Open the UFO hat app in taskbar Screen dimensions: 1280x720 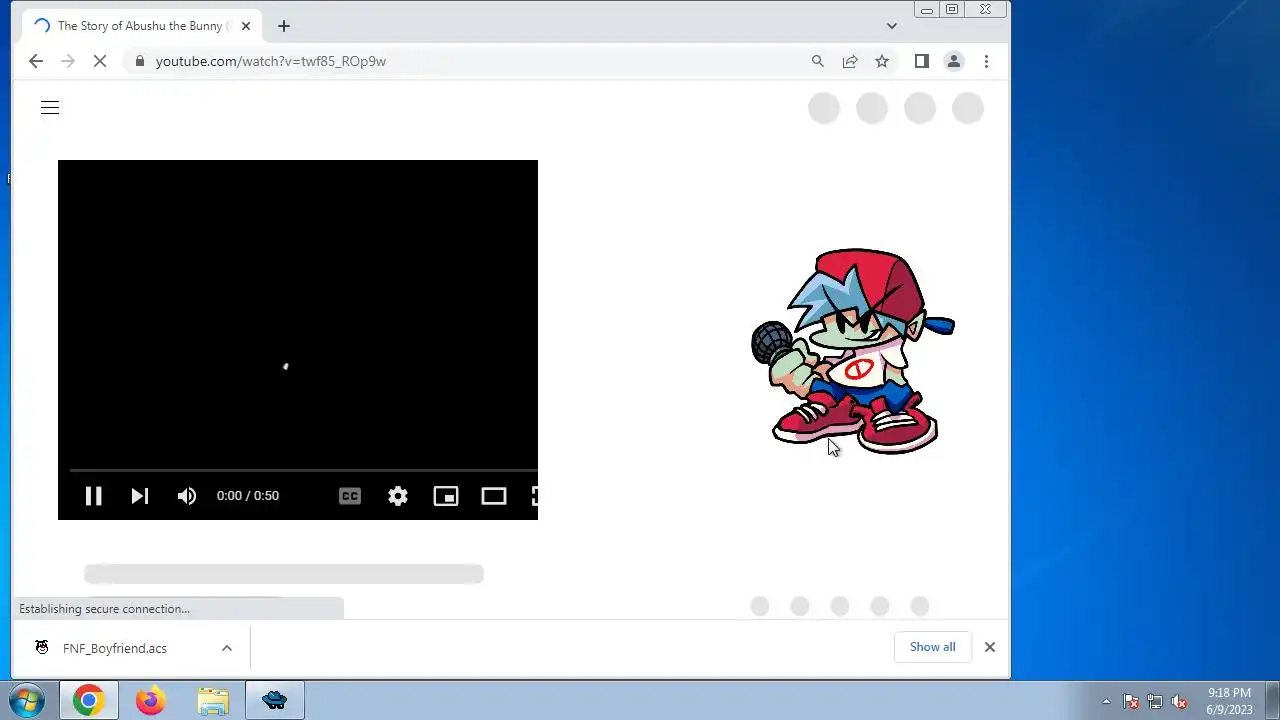(275, 701)
